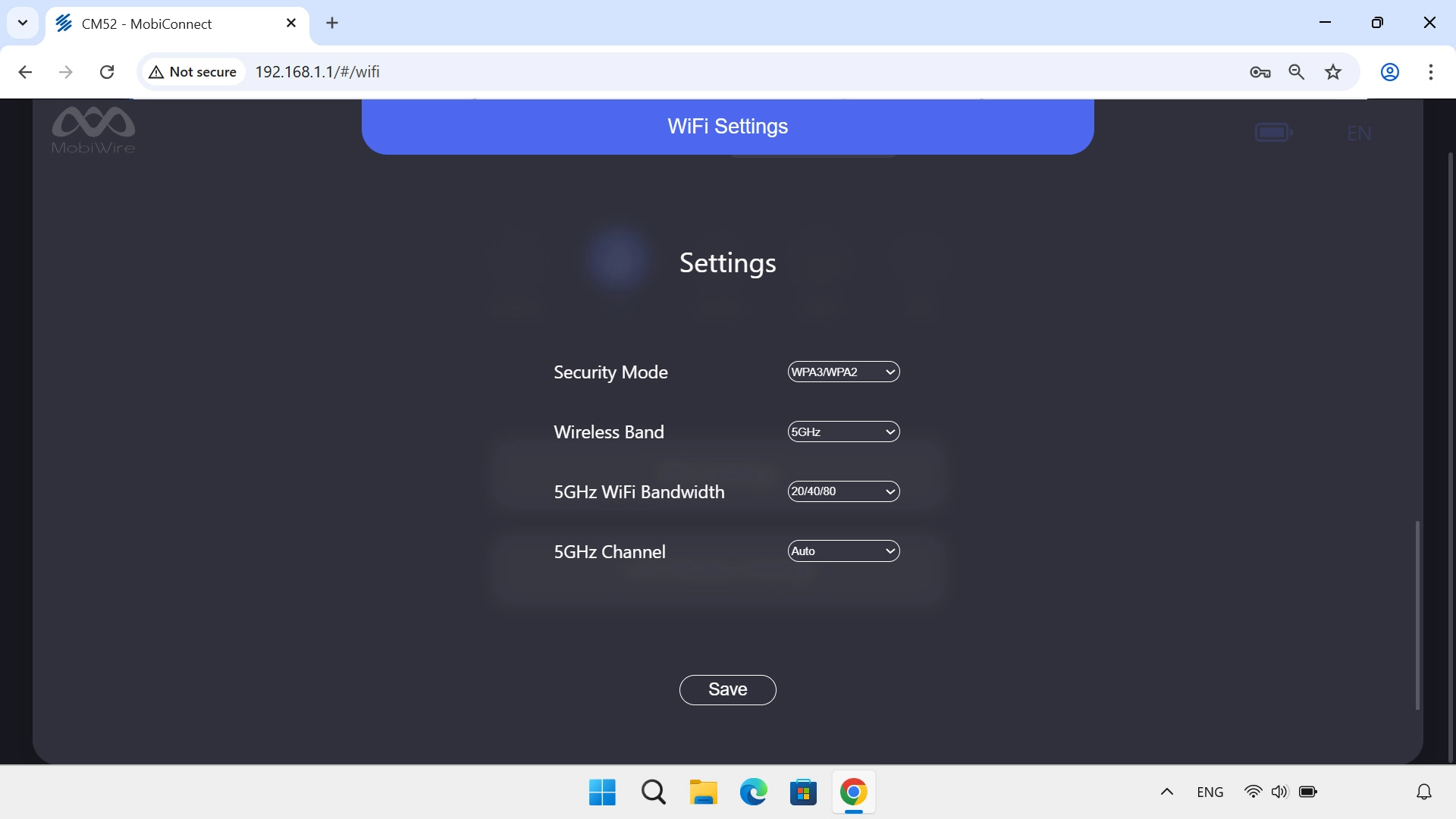Open Chrome's three-dot menu
The width and height of the screenshot is (1456, 819).
pos(1431,72)
